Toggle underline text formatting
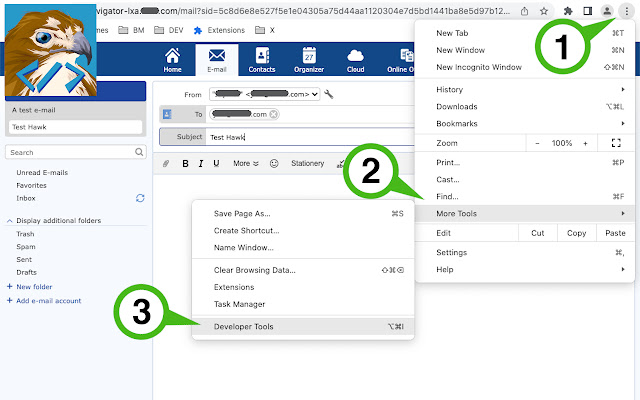The height and width of the screenshot is (400, 640). point(215,163)
